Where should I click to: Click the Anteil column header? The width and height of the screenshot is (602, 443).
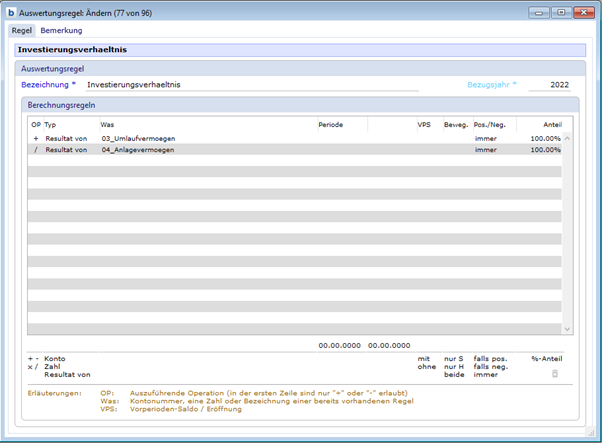pos(552,125)
